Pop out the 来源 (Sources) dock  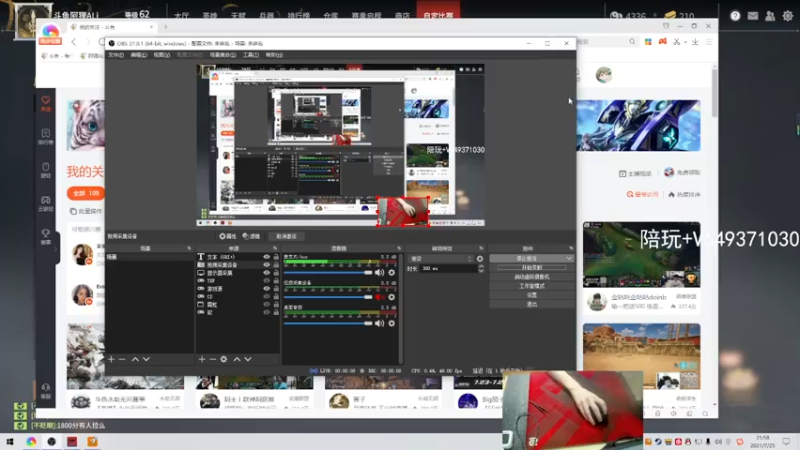point(275,248)
